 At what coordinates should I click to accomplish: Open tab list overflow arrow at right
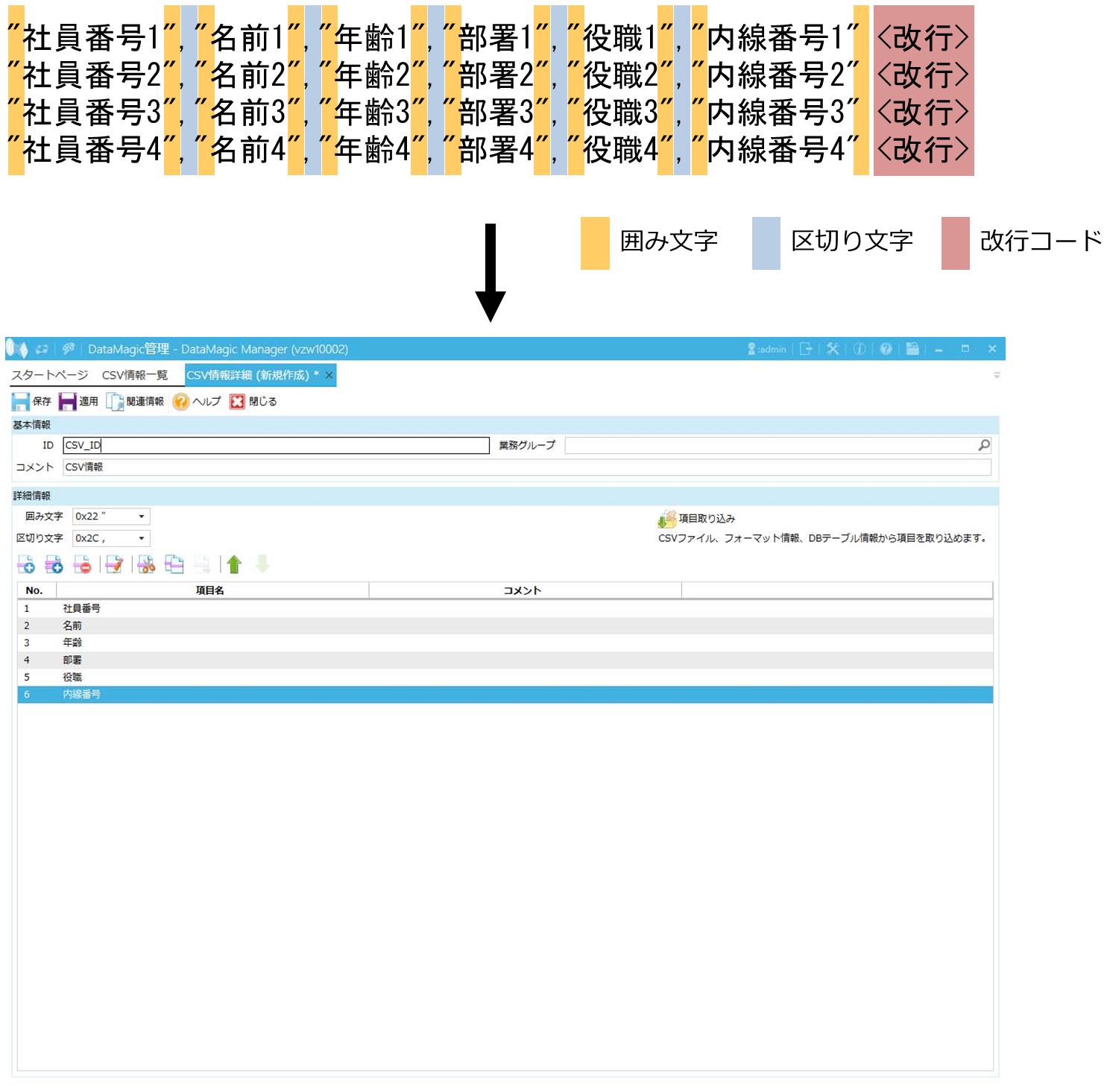tap(997, 376)
